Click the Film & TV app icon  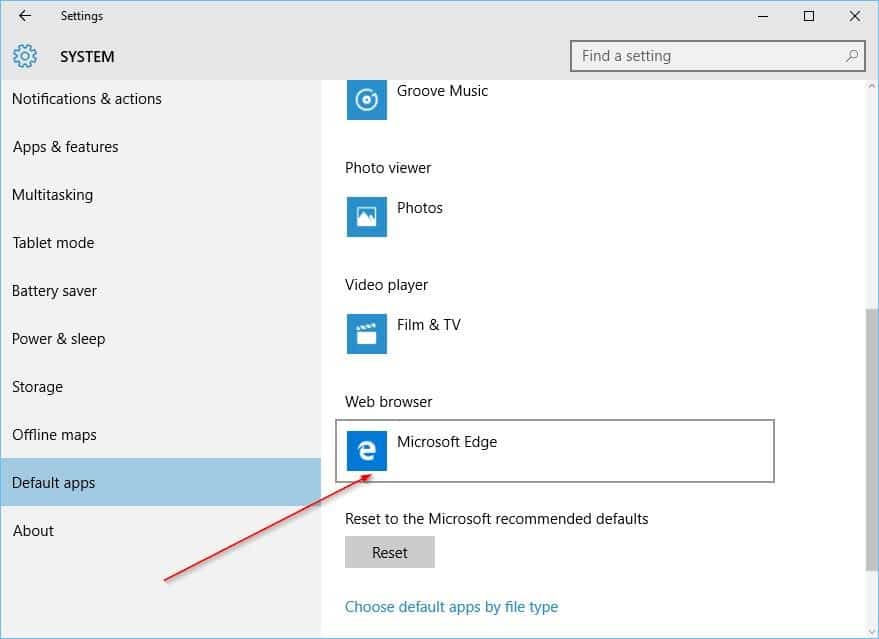click(x=367, y=334)
